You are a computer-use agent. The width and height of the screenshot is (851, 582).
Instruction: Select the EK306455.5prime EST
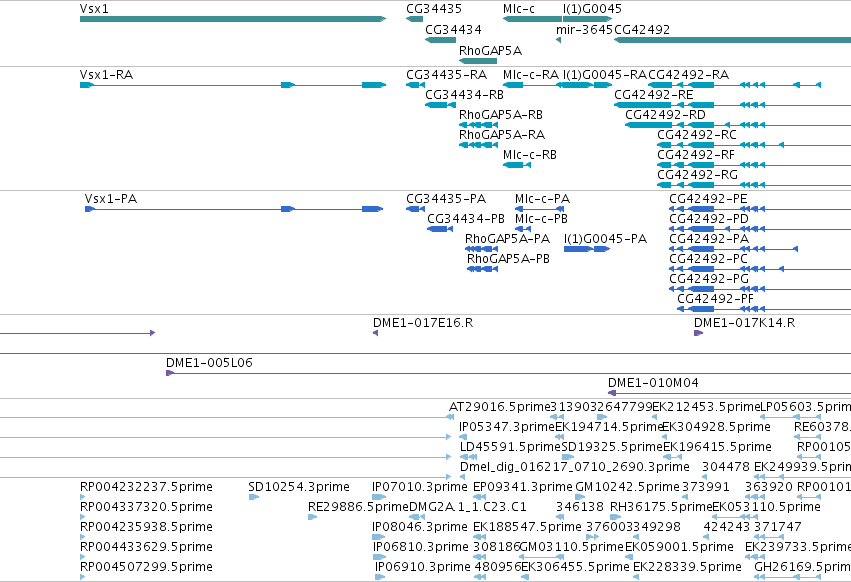point(525,577)
